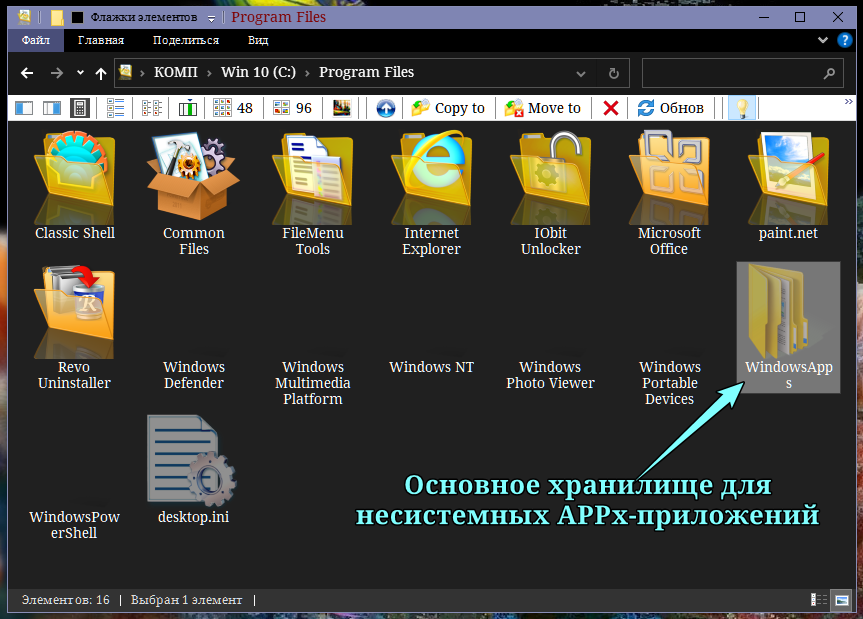Switch to large icons in status bar
This screenshot has width=863, height=619.
pyautogui.click(x=842, y=600)
